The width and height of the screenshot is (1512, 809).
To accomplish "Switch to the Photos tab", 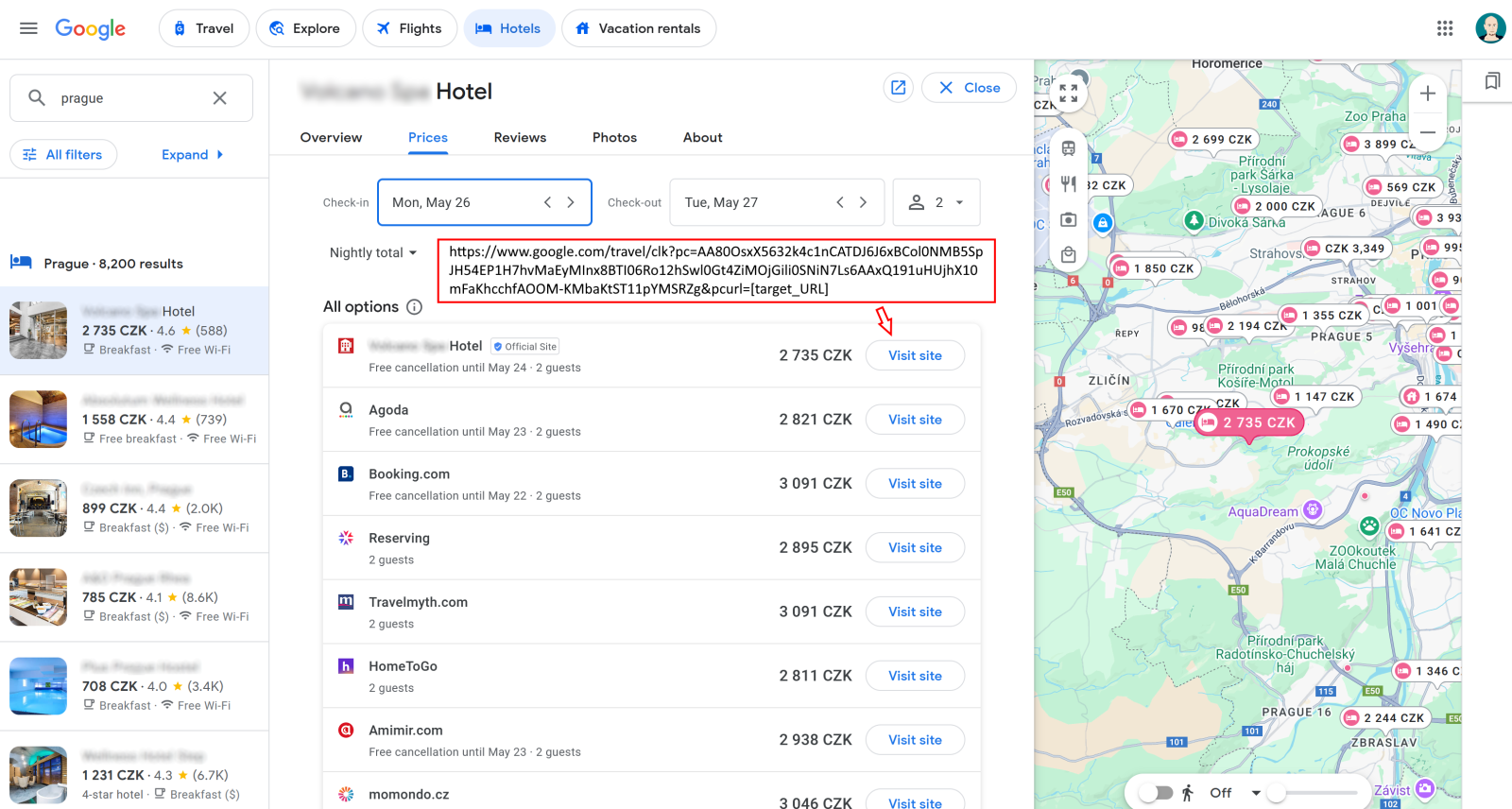I will (x=614, y=137).
